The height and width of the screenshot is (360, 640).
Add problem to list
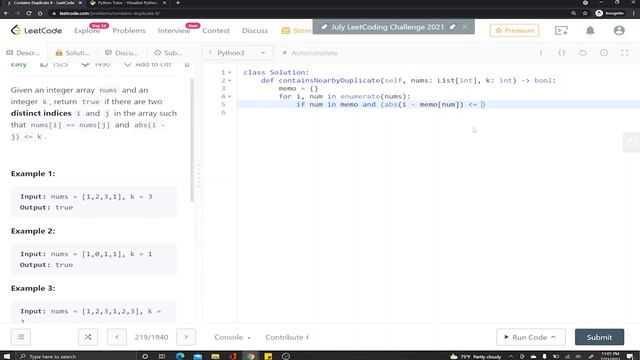tap(147, 64)
